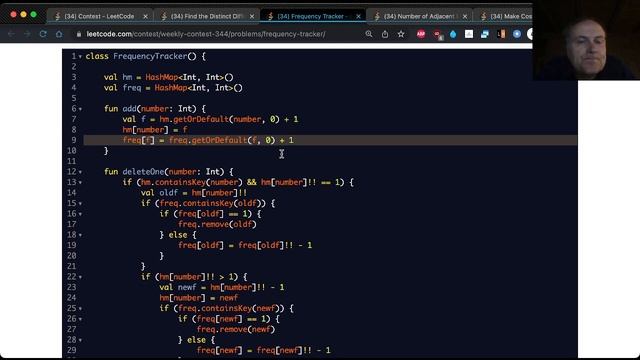Click 'freq.remove(newf)' code
The height and width of the screenshot is (360, 640).
pos(236,329)
